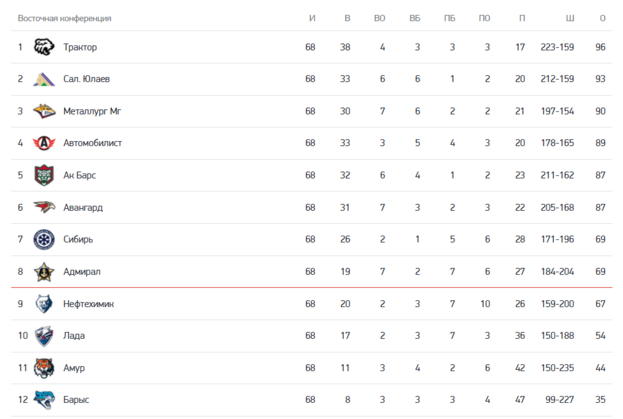Viewport: 623px width, 419px height.
Task: Open the Трактор team name link
Action: (x=80, y=47)
